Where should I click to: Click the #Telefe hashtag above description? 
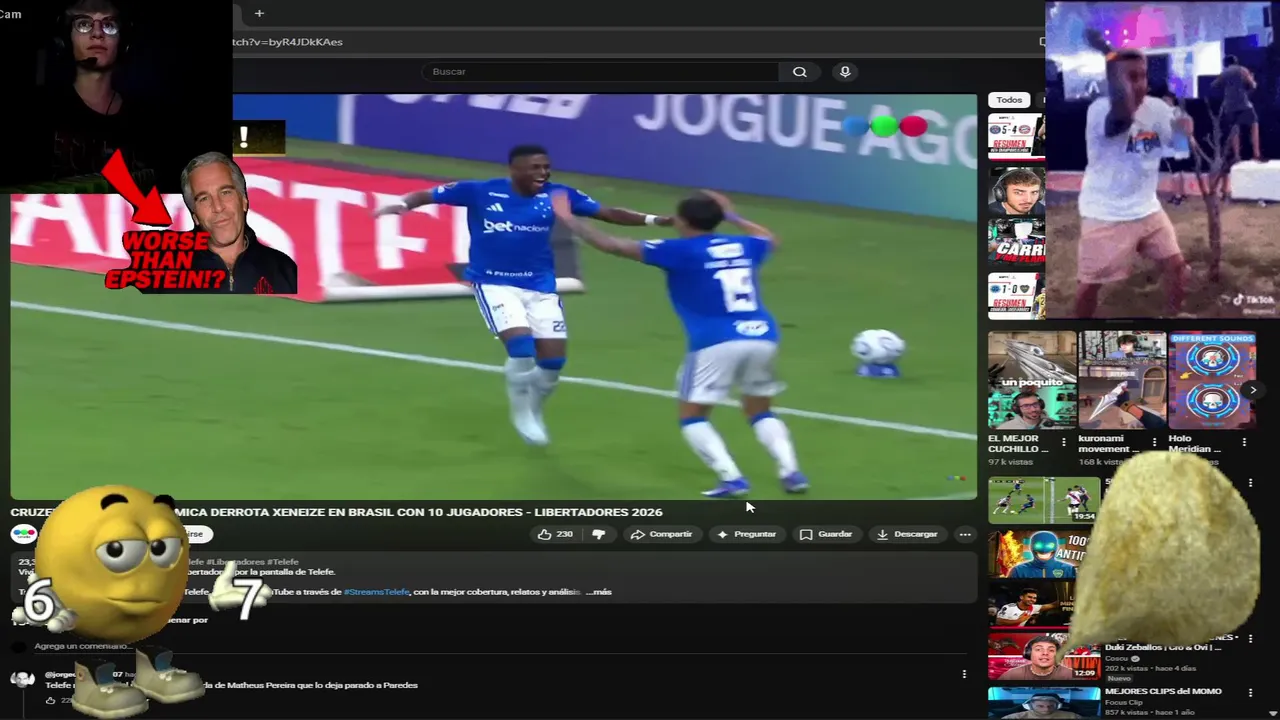(x=283, y=562)
